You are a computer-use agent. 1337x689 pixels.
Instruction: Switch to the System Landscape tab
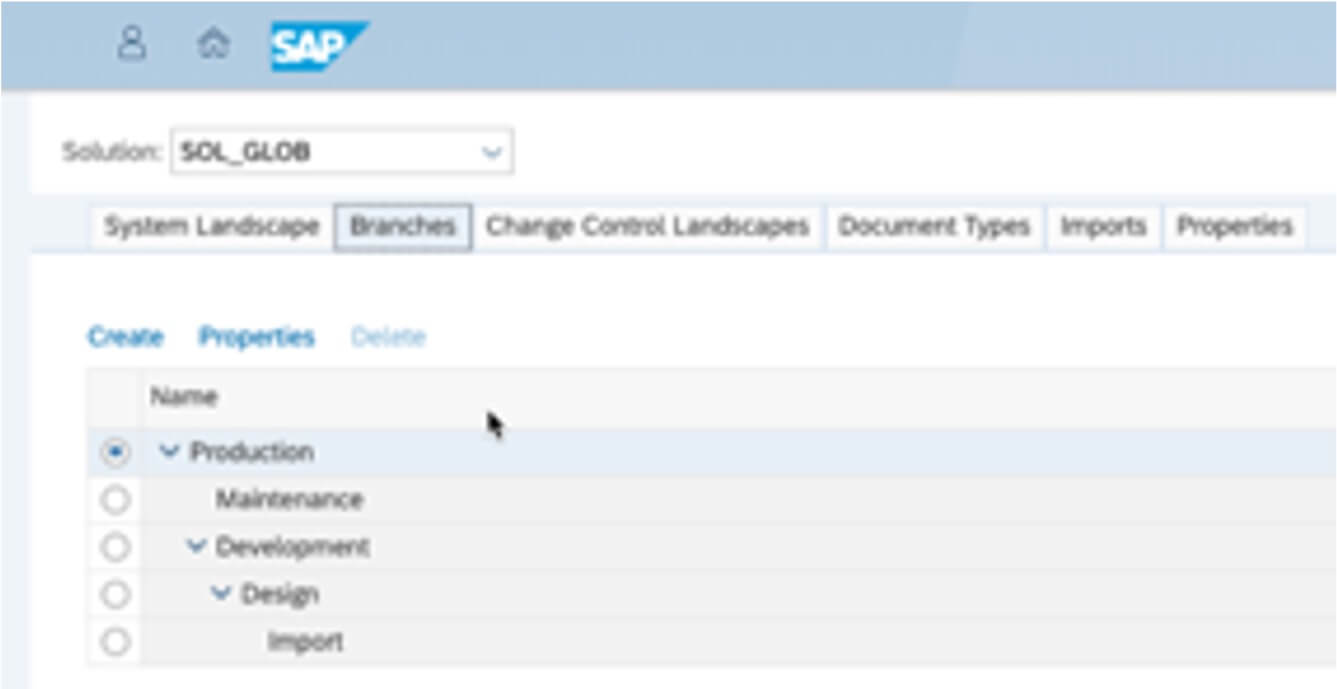pyautogui.click(x=212, y=226)
